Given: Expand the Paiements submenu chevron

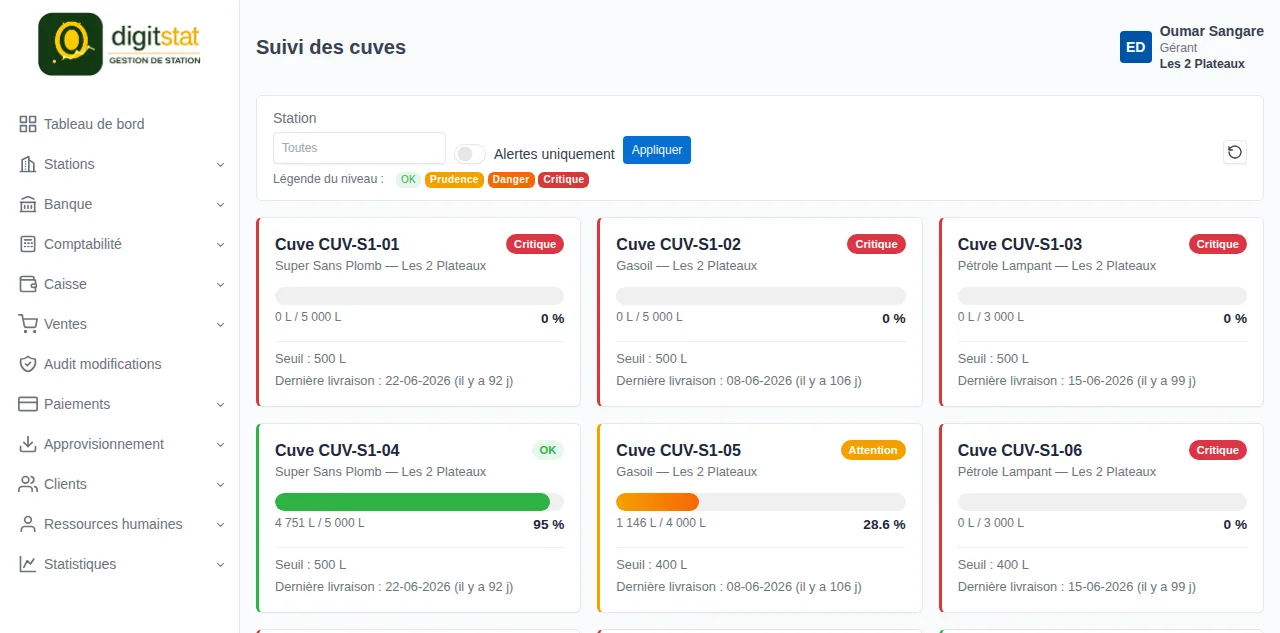Looking at the screenshot, I should coord(220,405).
